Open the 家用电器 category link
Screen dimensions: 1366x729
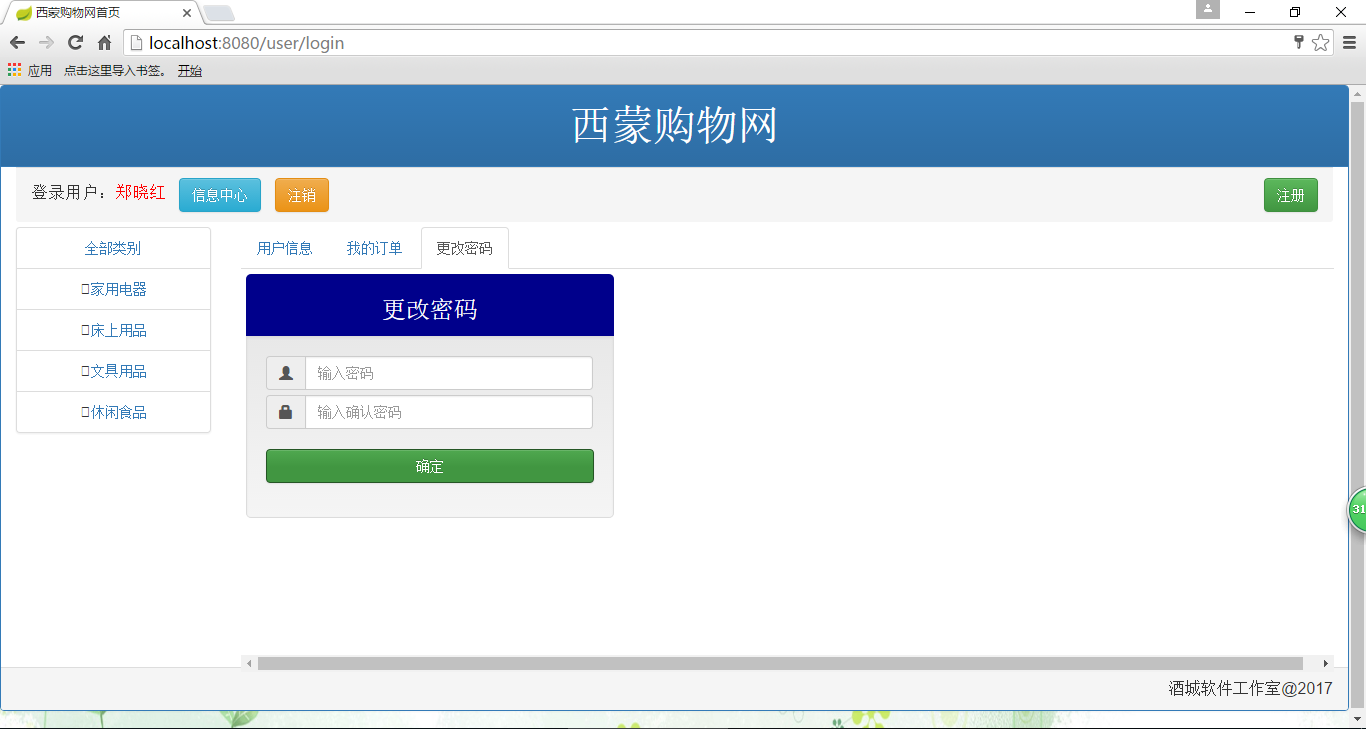point(114,289)
